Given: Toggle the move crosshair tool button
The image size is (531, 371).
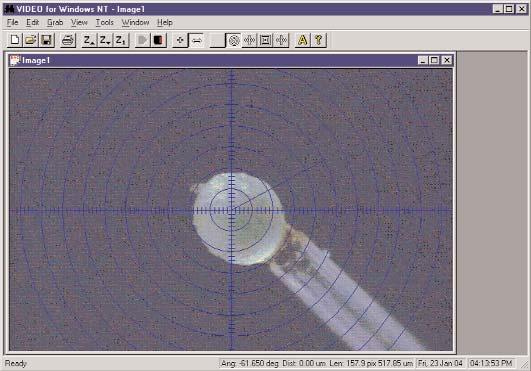Looking at the screenshot, I should [180, 40].
